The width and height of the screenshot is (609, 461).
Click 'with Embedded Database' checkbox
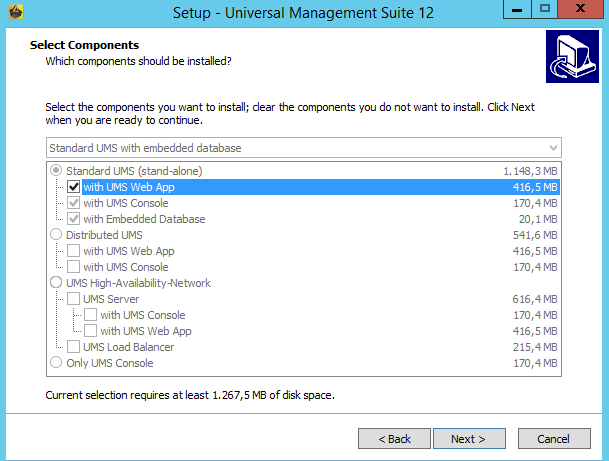click(x=74, y=219)
